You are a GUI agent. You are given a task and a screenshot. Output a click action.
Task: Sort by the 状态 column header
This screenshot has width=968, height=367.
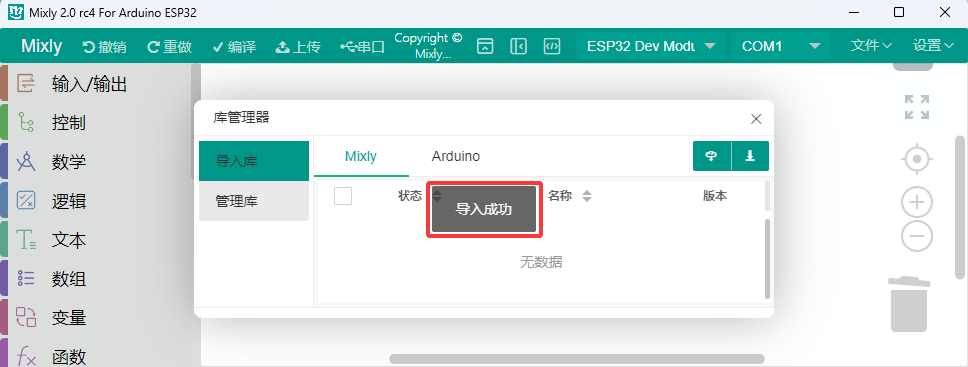point(410,196)
